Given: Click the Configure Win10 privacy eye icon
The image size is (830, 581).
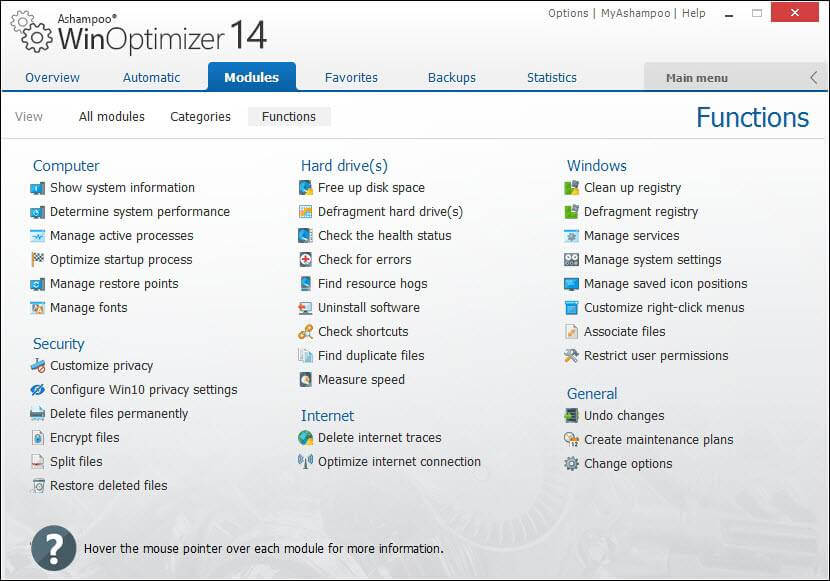Looking at the screenshot, I should coord(38,390).
